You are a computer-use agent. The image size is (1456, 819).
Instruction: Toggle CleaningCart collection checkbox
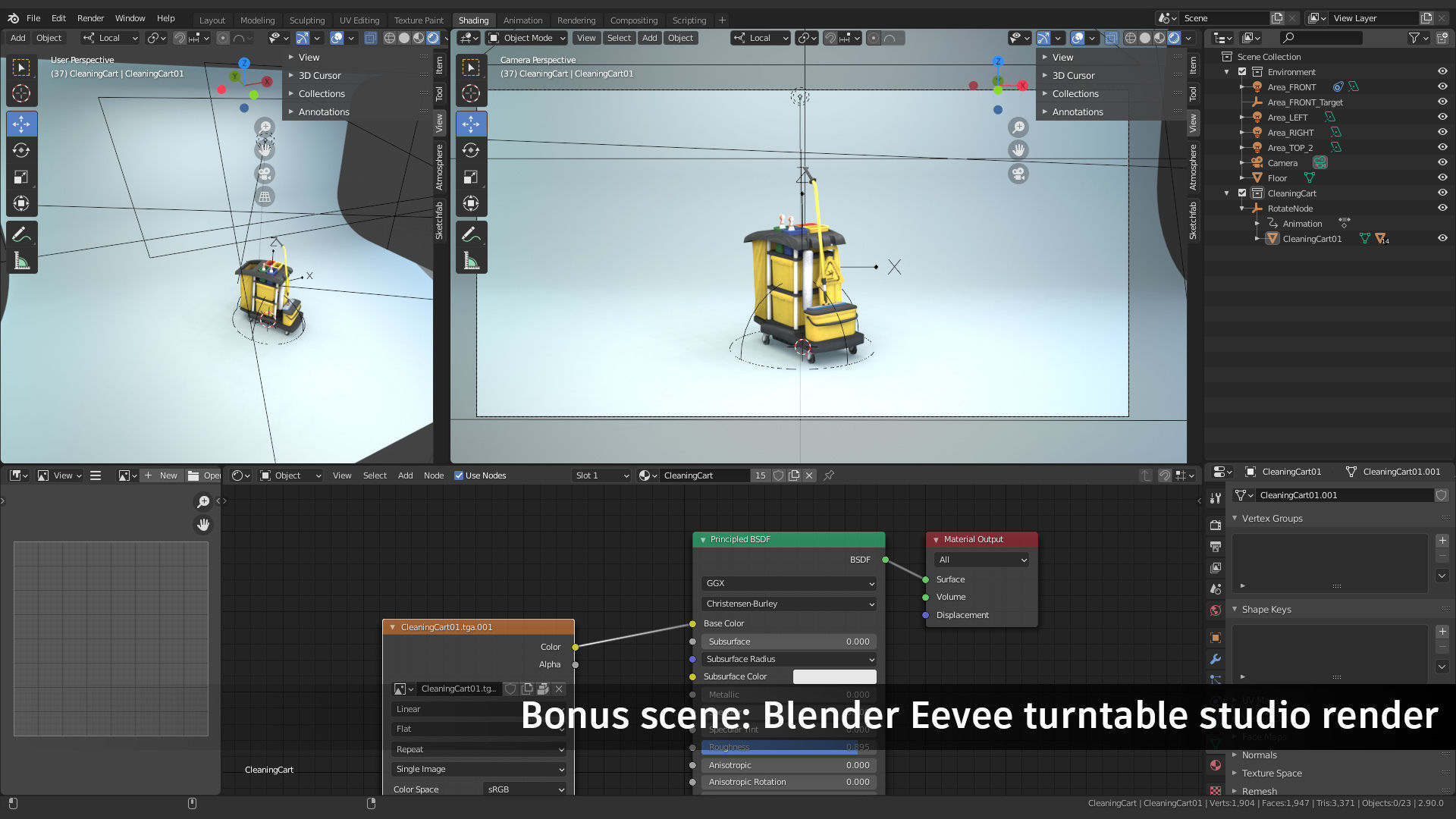pyautogui.click(x=1242, y=193)
